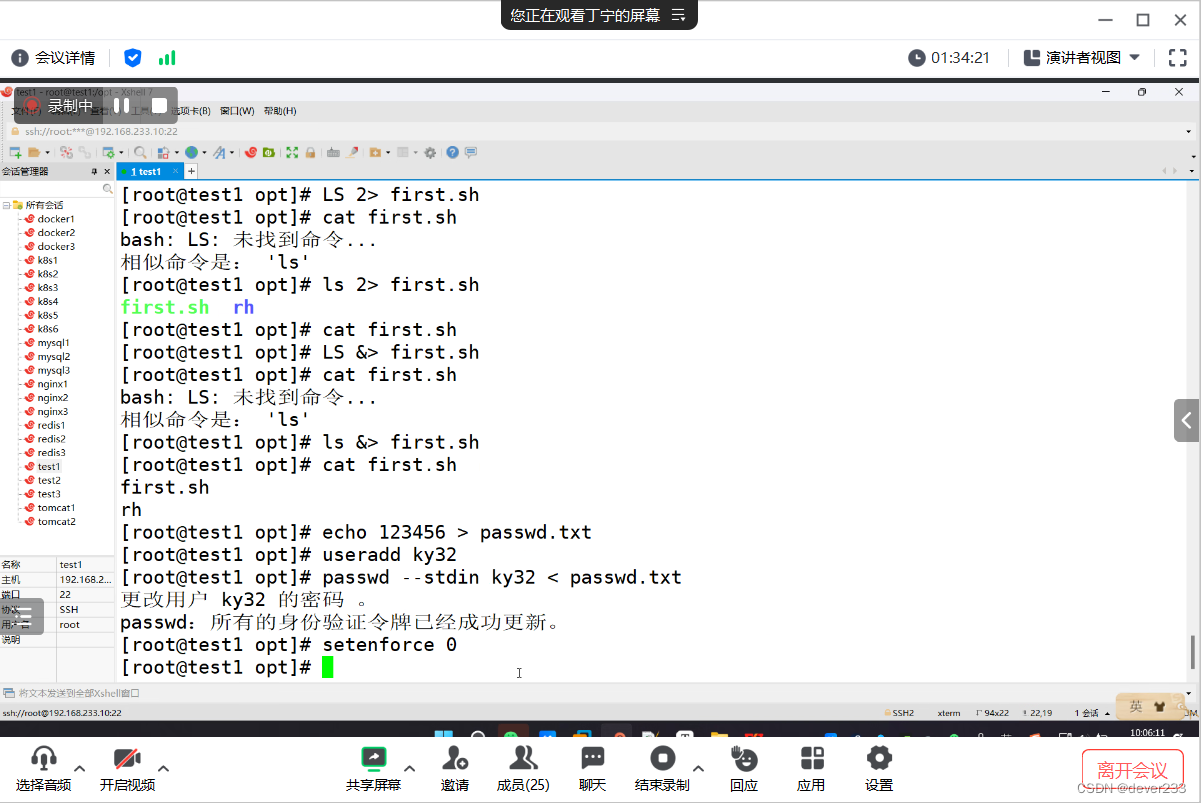Image resolution: width=1201 pixels, height=803 pixels.
Task: Add new tab with plus button
Action: 191,171
